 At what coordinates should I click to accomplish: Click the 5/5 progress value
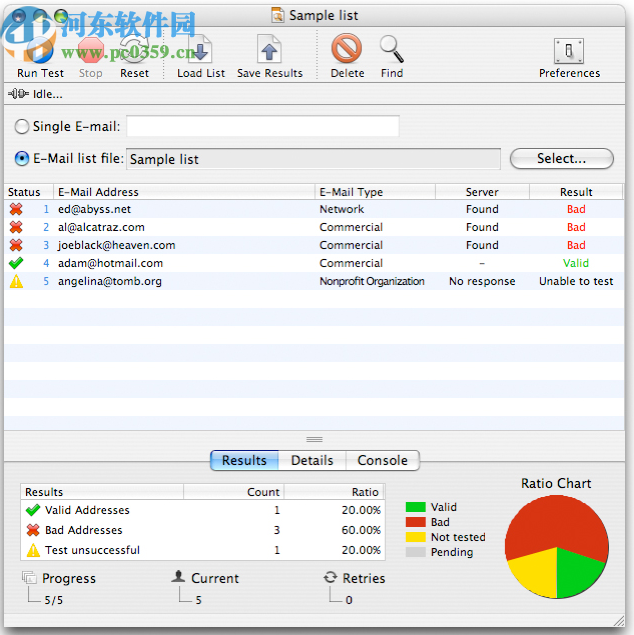click(53, 600)
